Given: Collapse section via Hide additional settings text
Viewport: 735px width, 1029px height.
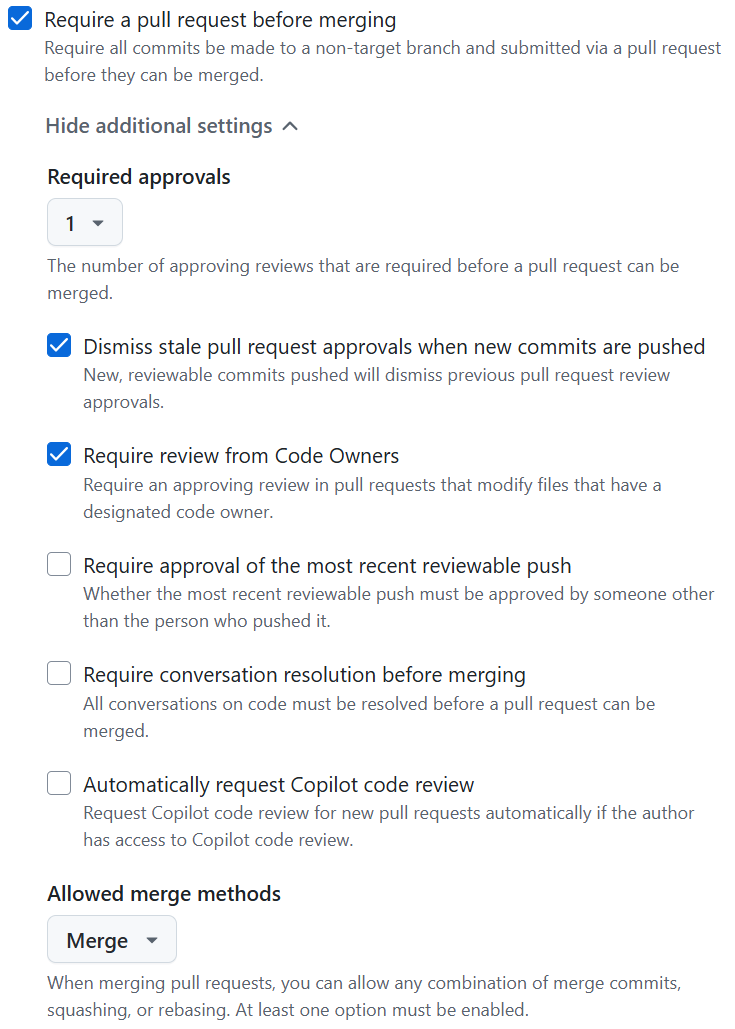Looking at the screenshot, I should [x=159, y=126].
